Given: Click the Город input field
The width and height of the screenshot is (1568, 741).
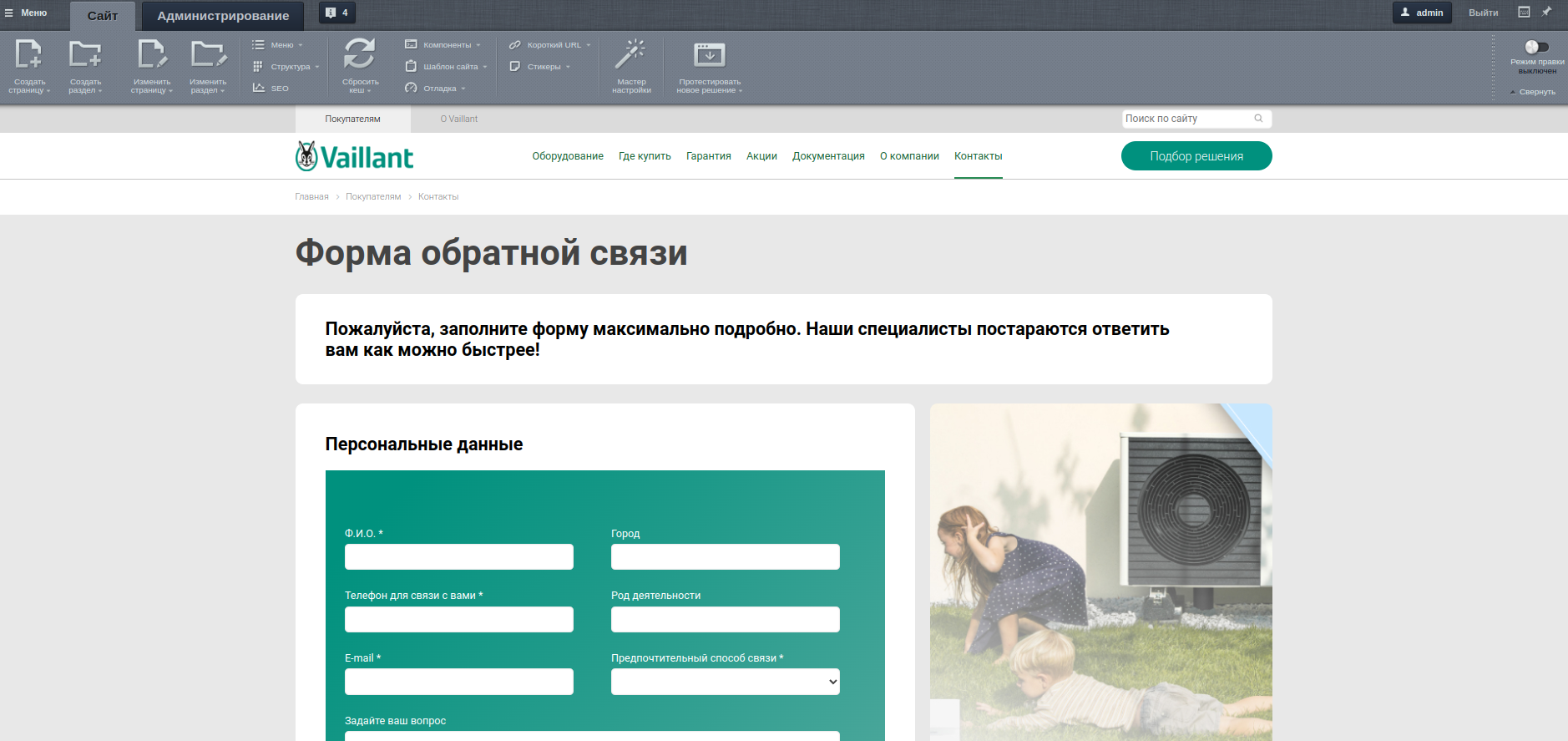Looking at the screenshot, I should [726, 557].
